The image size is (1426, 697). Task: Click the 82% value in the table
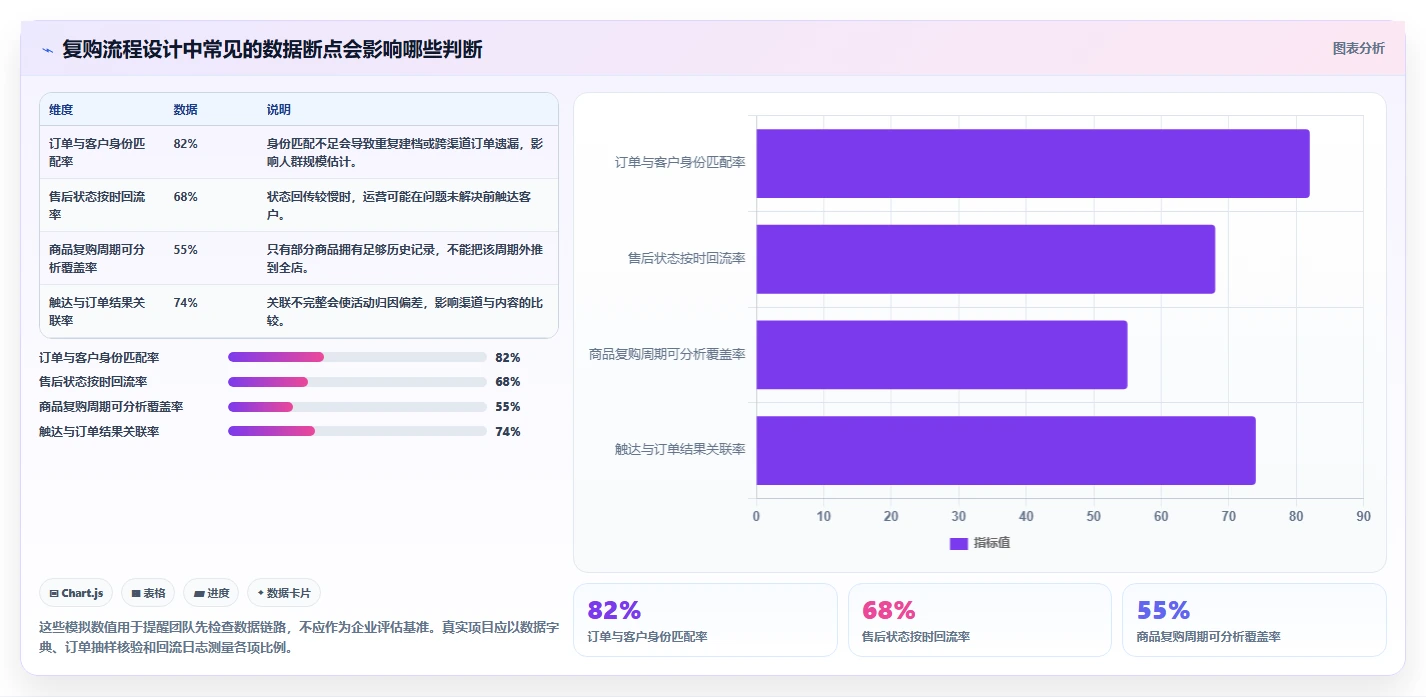coord(185,144)
